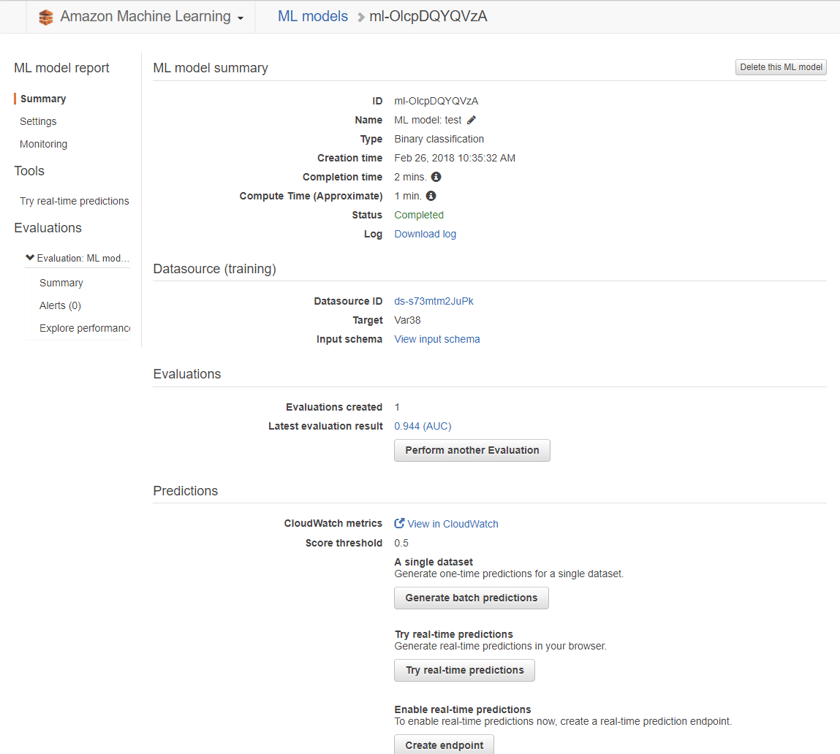Open datasource ds-s73mtm2JuPk link
Viewport: 840px width, 754px height.
(434, 301)
